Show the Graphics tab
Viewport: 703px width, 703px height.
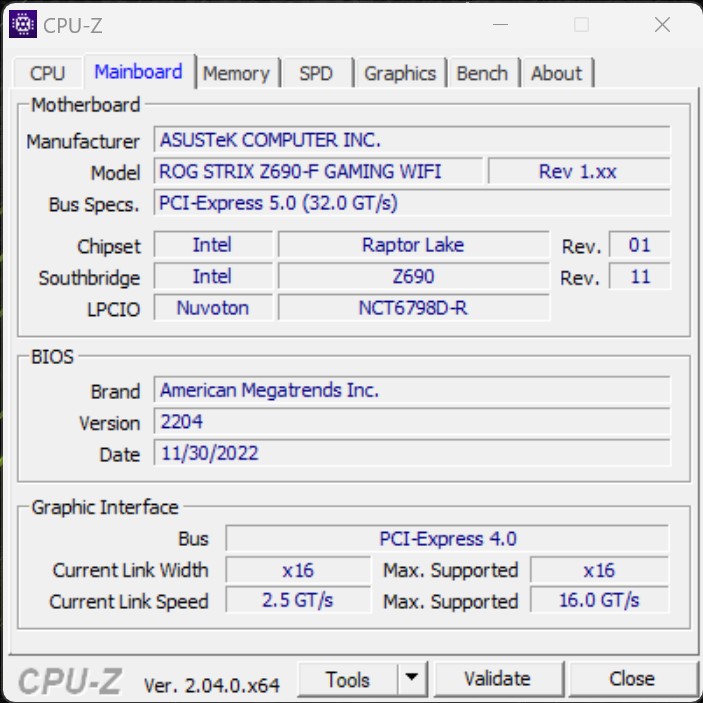click(x=400, y=73)
